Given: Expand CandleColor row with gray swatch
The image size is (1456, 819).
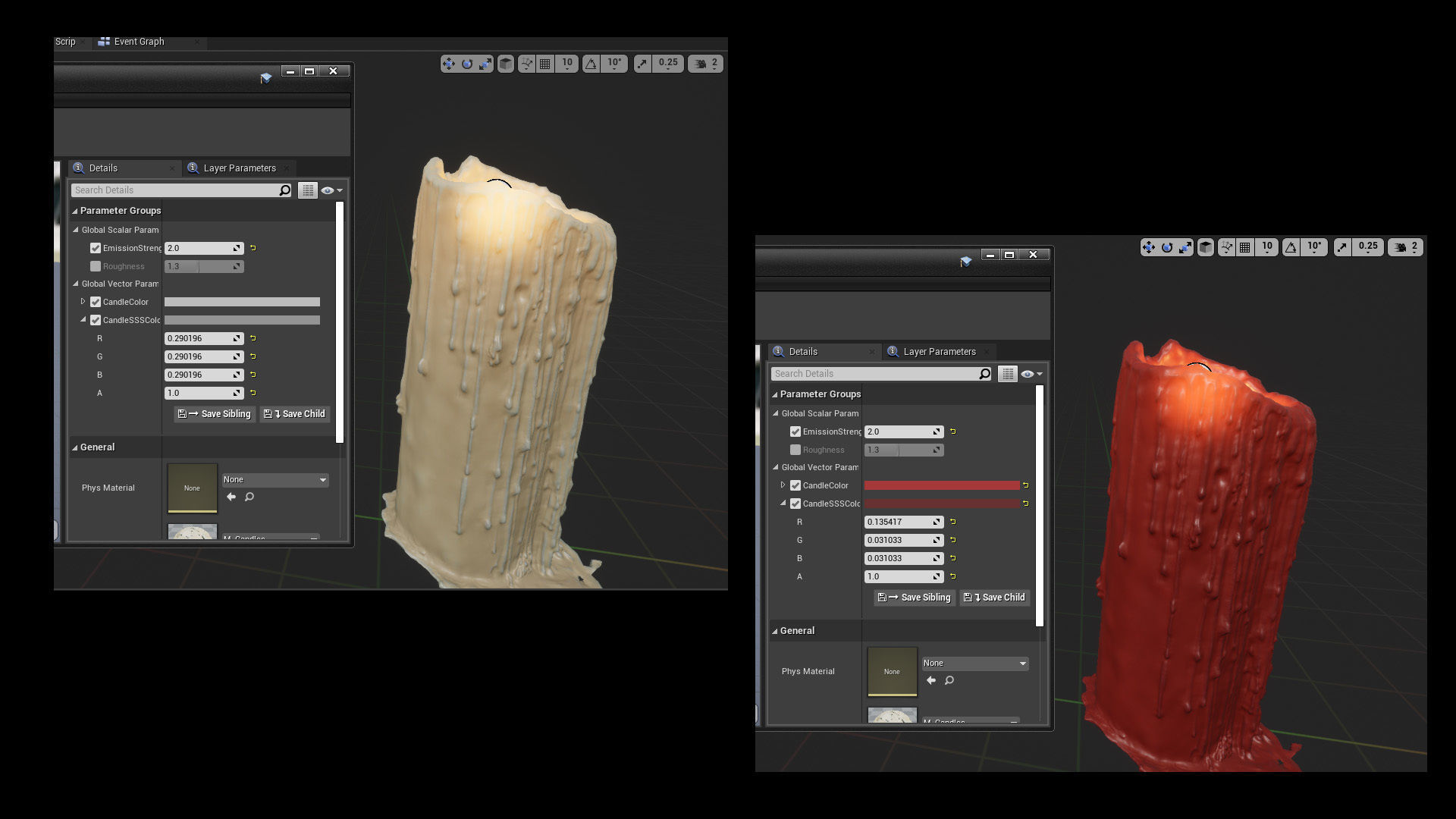Looking at the screenshot, I should (83, 302).
